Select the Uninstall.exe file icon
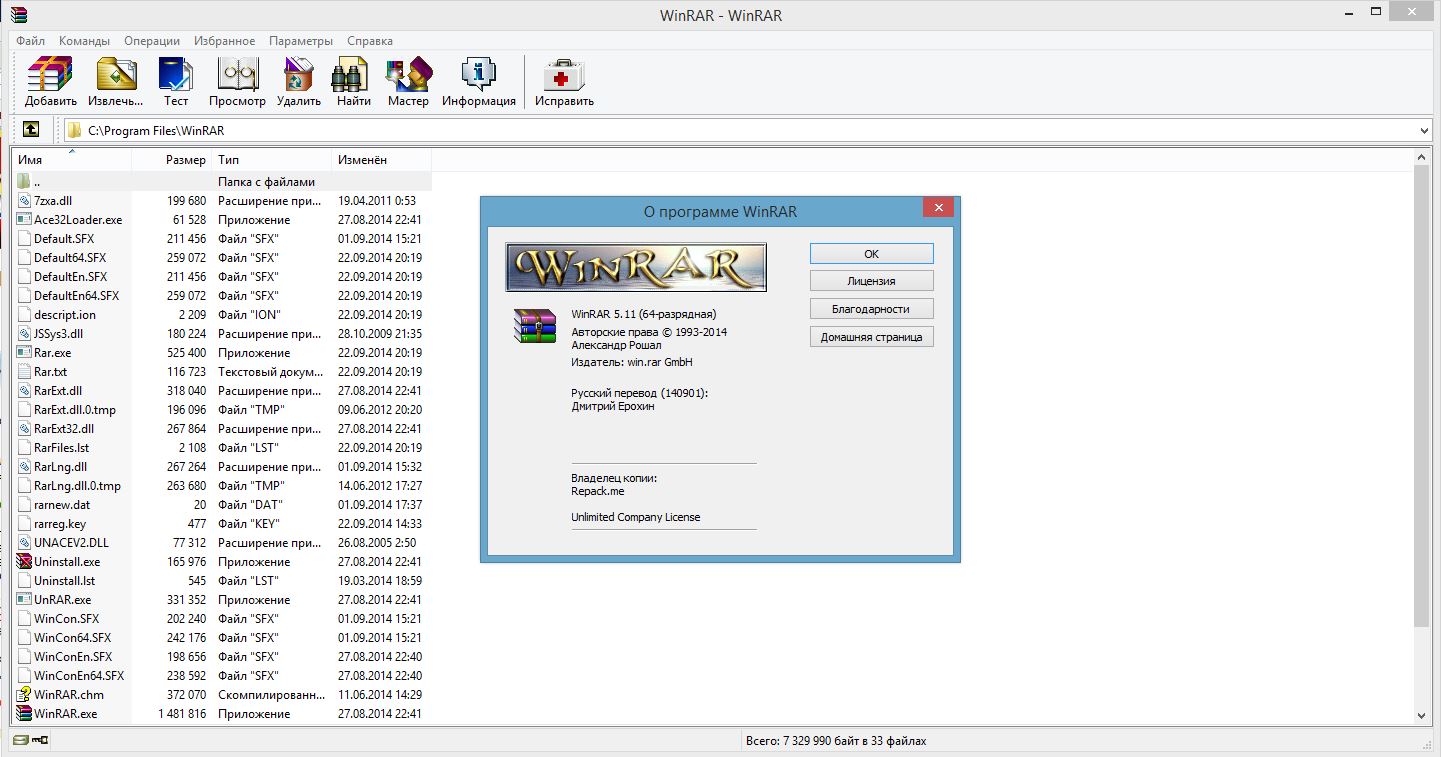This screenshot has width=1441, height=757. coord(24,562)
